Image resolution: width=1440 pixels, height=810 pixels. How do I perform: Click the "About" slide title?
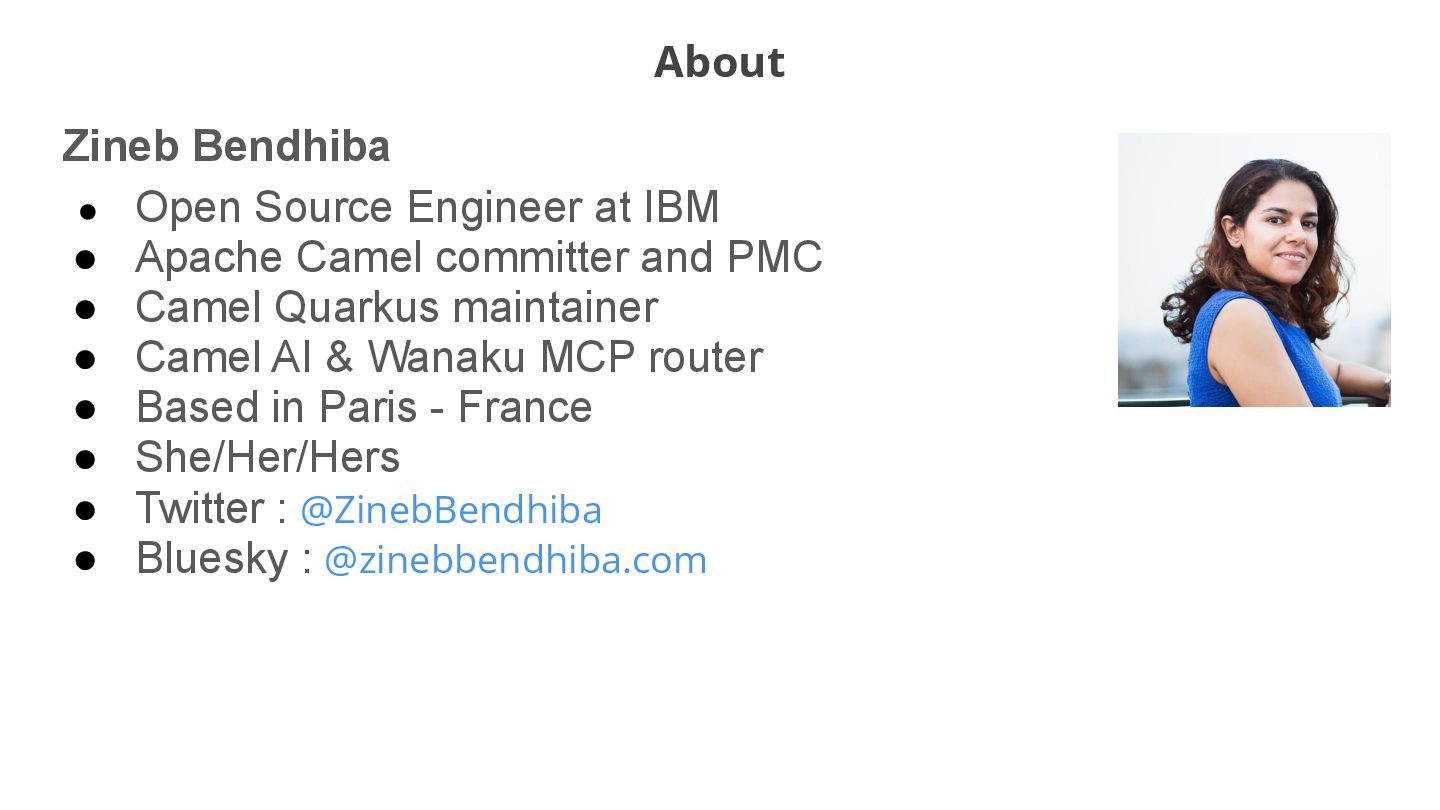tap(719, 62)
